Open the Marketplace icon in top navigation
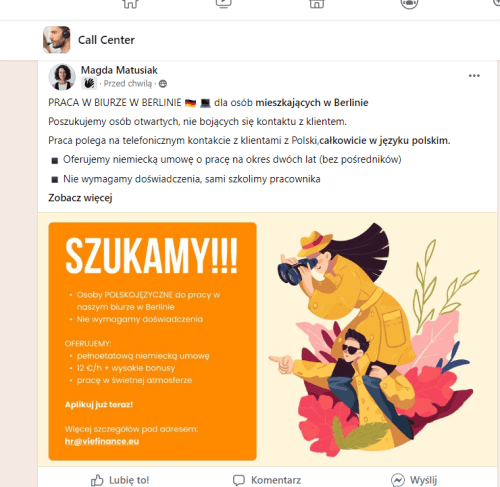500x487 pixels. [316, 3]
